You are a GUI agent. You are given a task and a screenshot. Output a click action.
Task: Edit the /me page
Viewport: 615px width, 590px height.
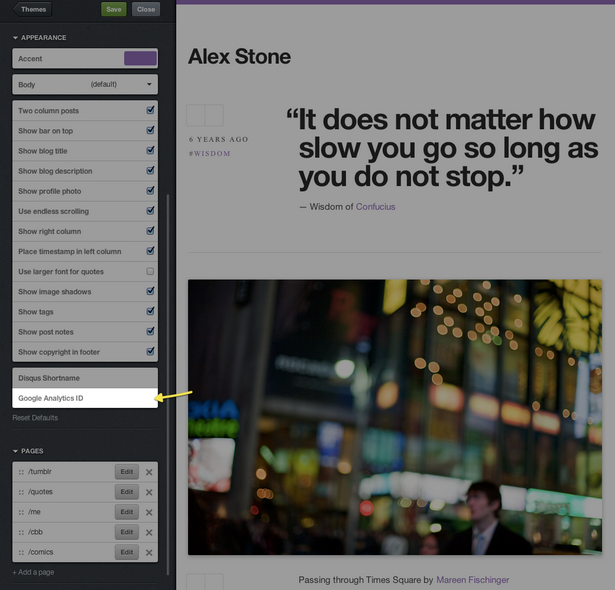pyautogui.click(x=126, y=512)
